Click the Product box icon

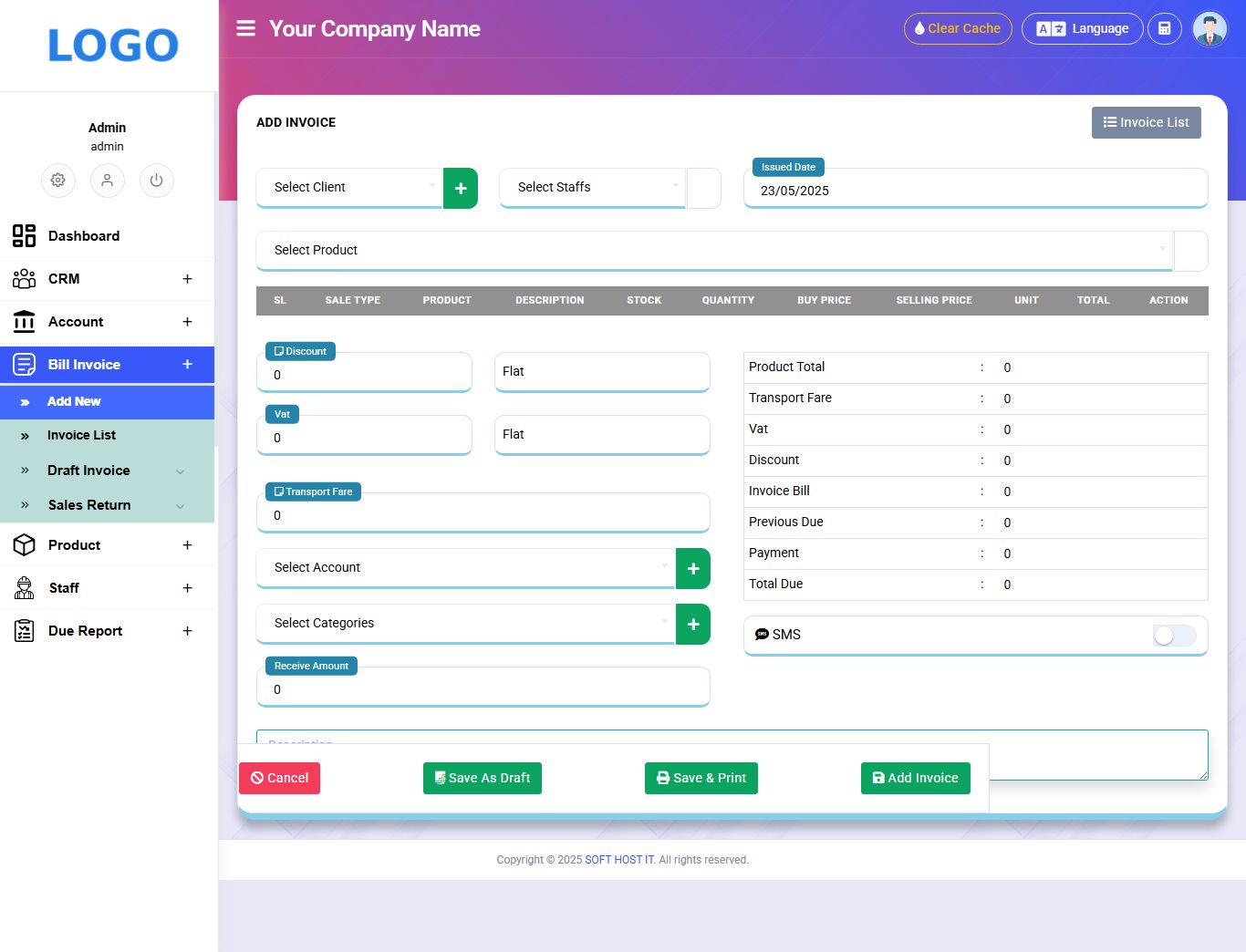click(24, 545)
